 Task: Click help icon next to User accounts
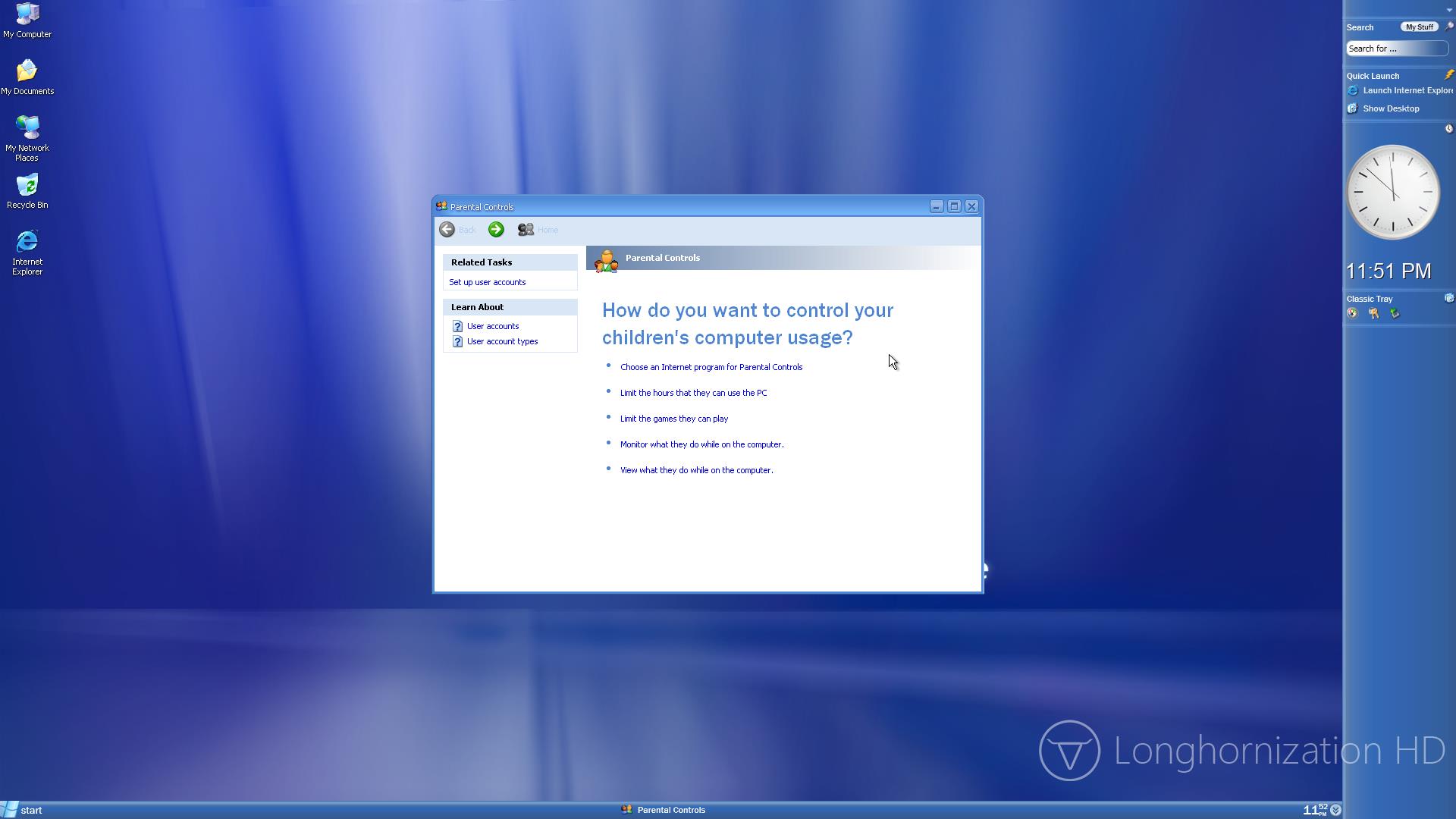pos(457,326)
